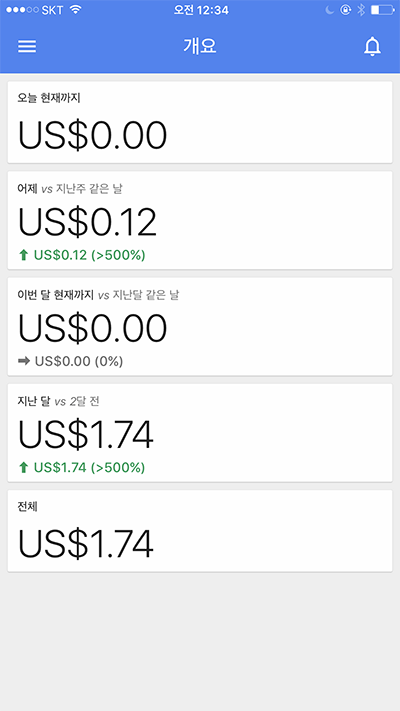The width and height of the screenshot is (400, 711).
Task: Tap the crescent moon Do Not Disturb icon
Action: tap(330, 10)
